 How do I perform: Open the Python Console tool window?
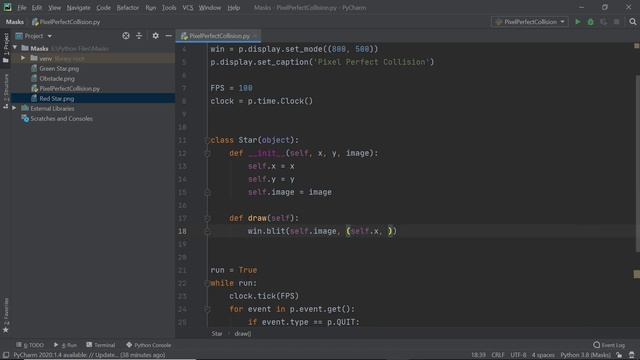(149, 345)
